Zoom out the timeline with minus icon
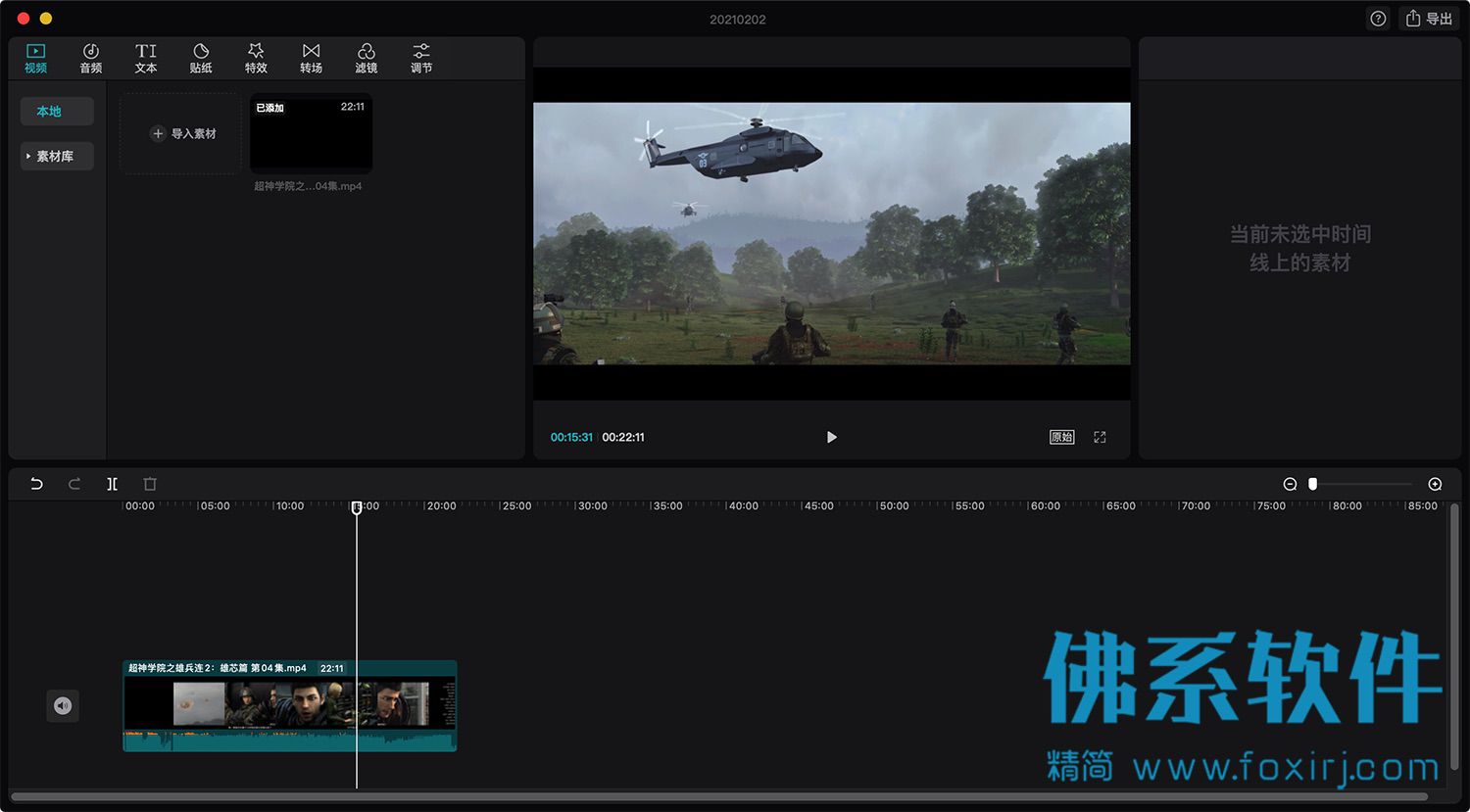This screenshot has width=1470, height=812. click(1290, 484)
